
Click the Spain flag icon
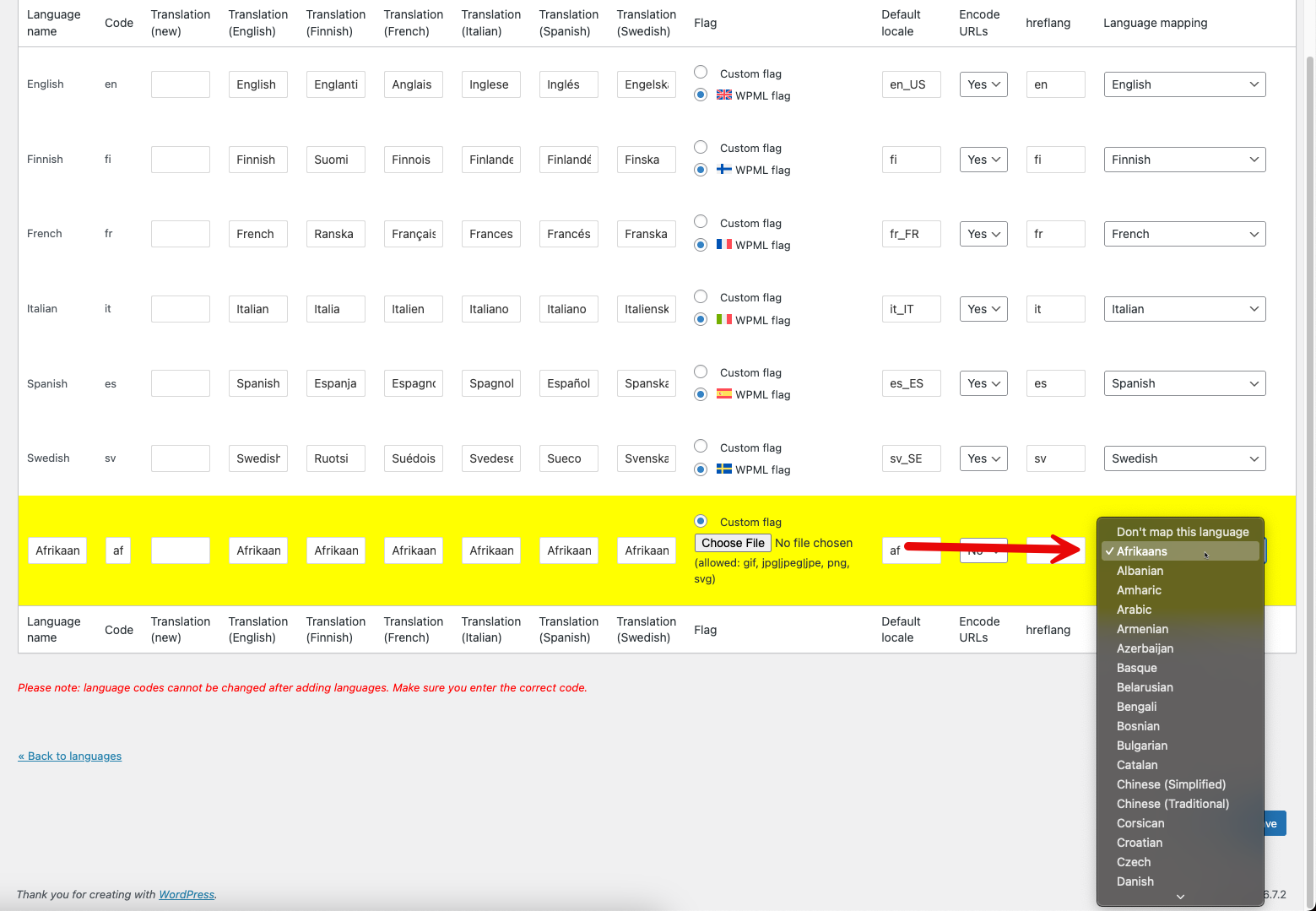coord(724,393)
